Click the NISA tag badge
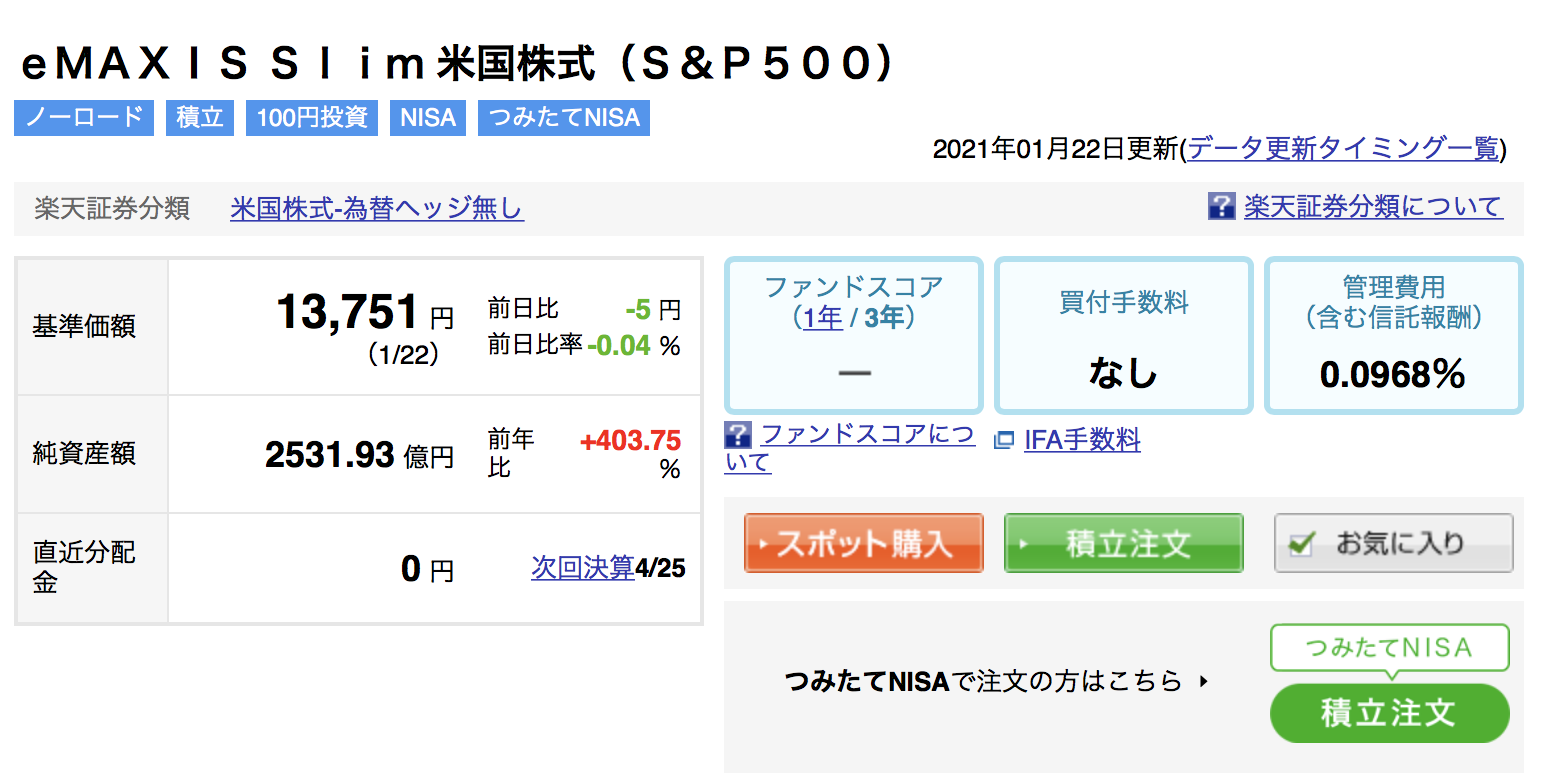This screenshot has width=1554, height=782. (x=428, y=117)
